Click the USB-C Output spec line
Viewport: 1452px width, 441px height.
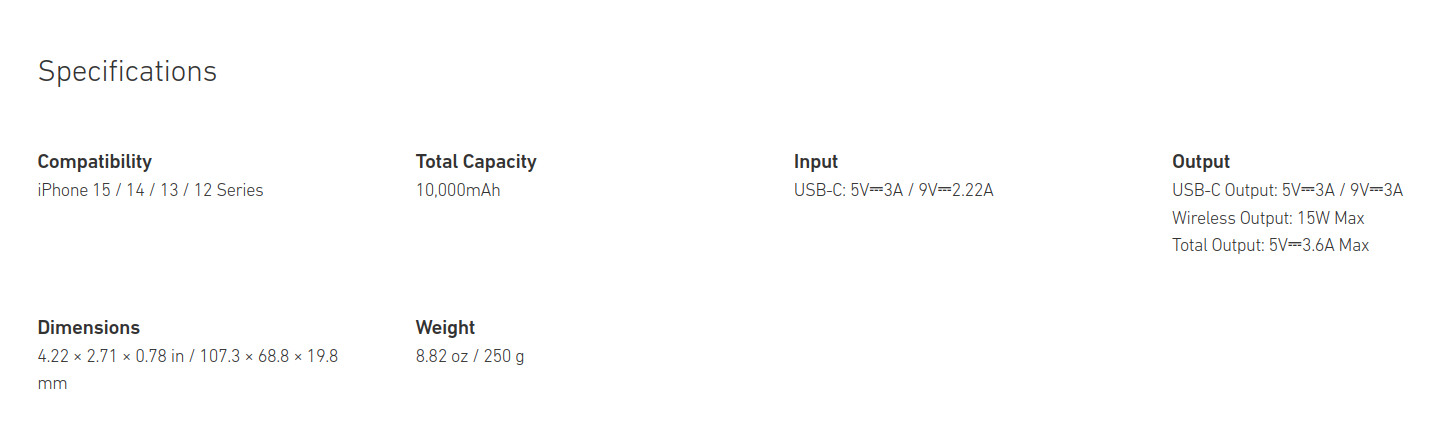(x=1287, y=190)
